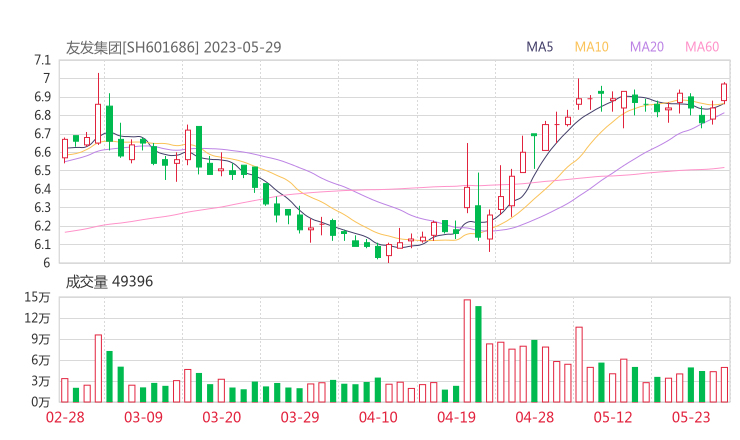Click the 3万 volume axis label
Screen dimensions: 740x440
(x=41, y=381)
